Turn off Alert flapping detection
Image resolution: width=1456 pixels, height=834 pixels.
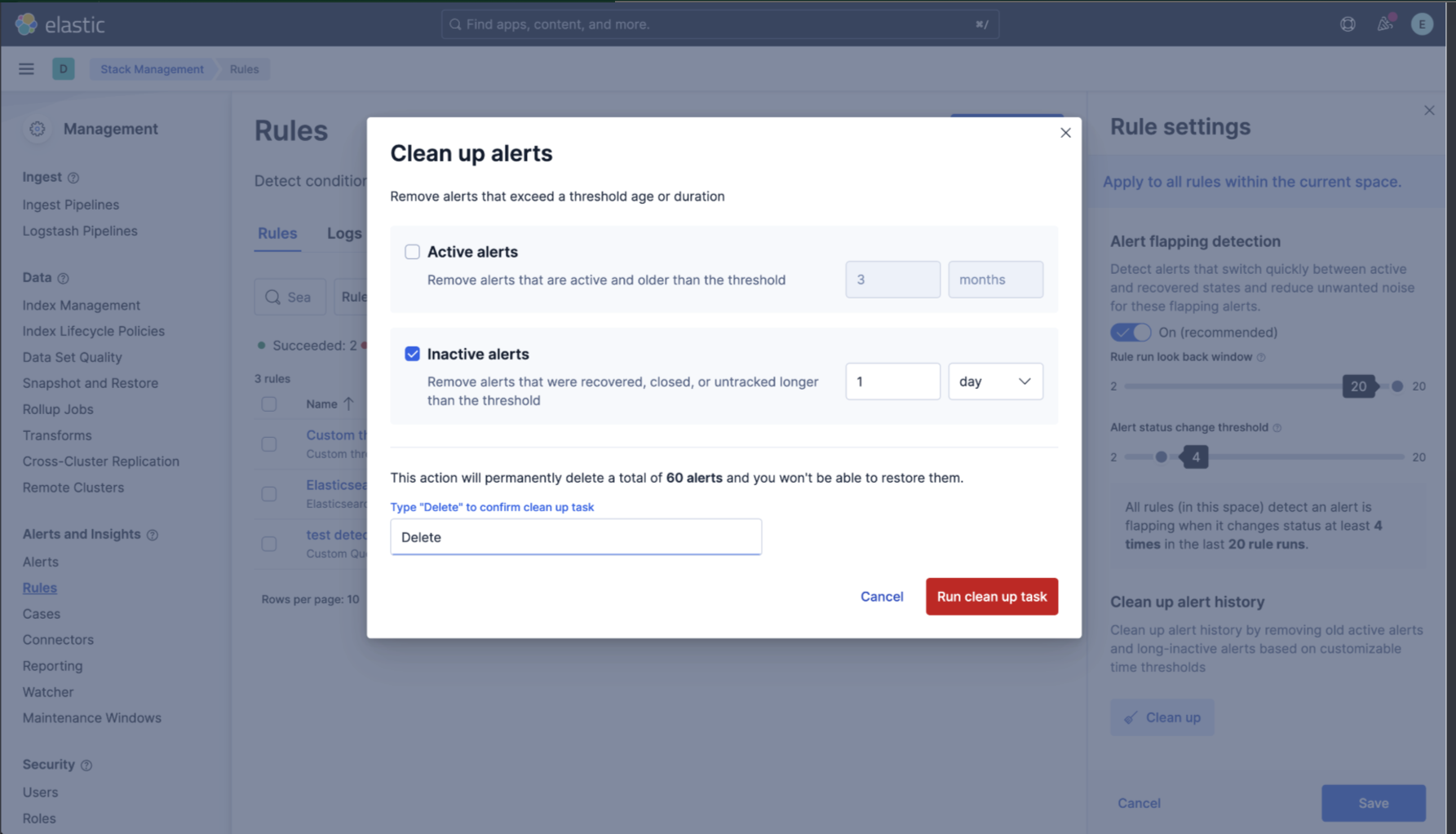coord(1130,332)
